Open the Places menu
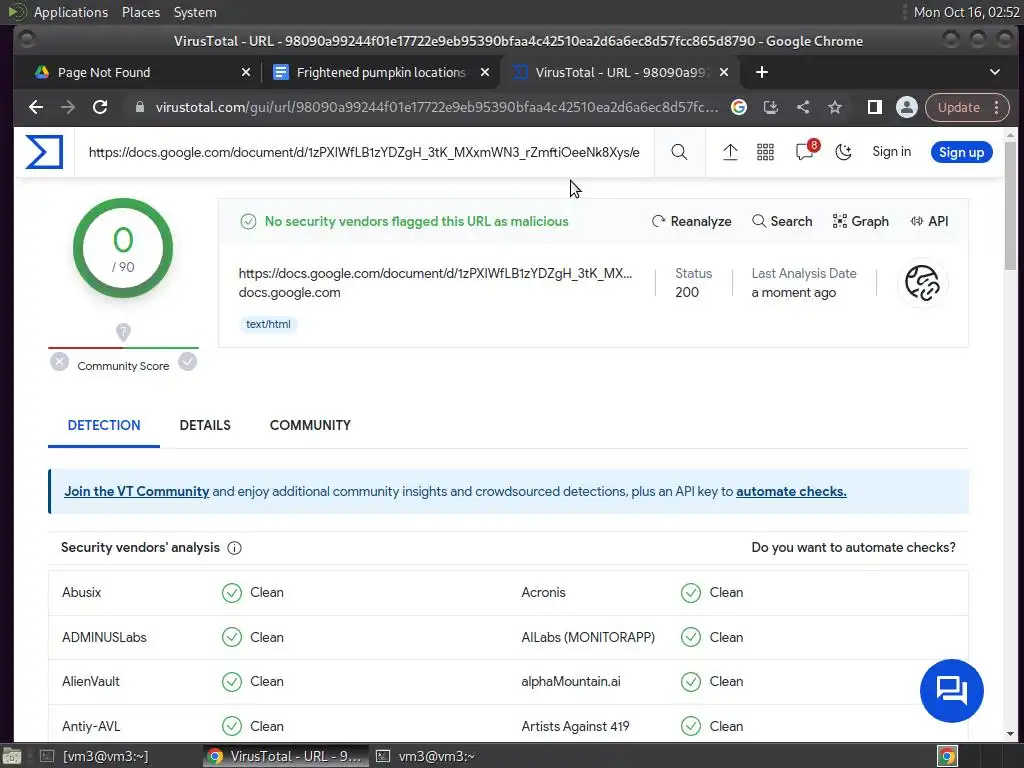This screenshot has width=1024, height=768. coord(140,12)
